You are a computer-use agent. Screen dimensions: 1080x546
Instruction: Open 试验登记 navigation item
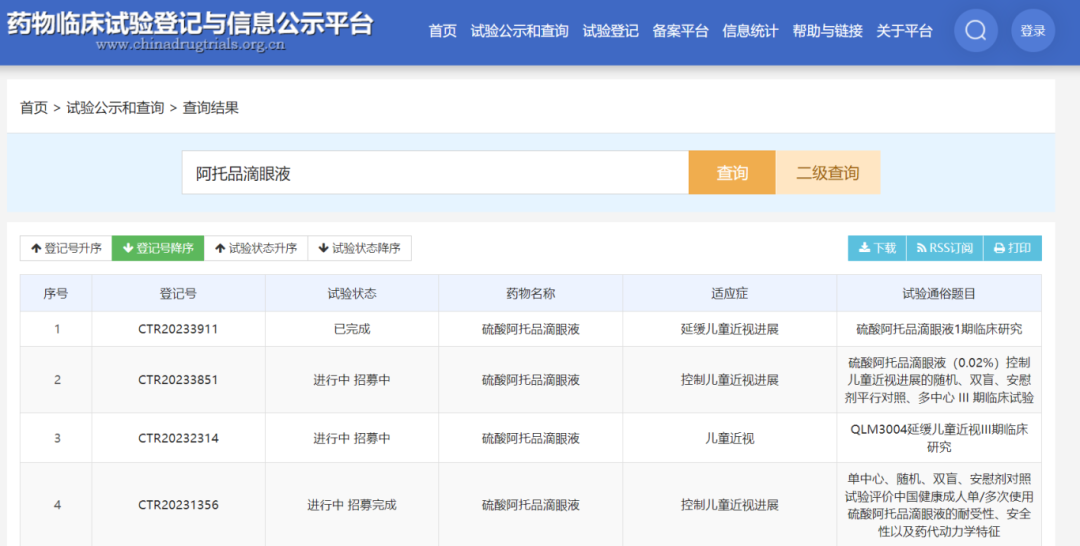pyautogui.click(x=610, y=31)
